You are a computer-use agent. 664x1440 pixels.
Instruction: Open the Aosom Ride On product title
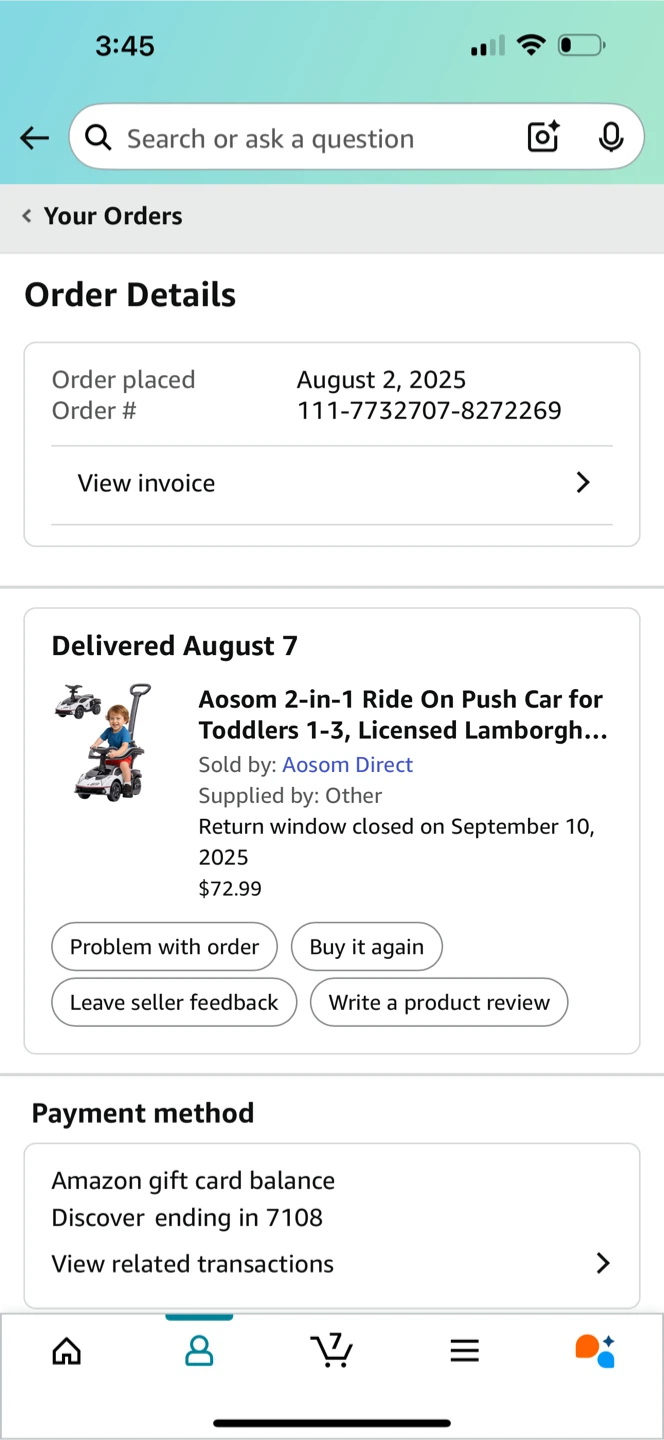click(x=402, y=714)
